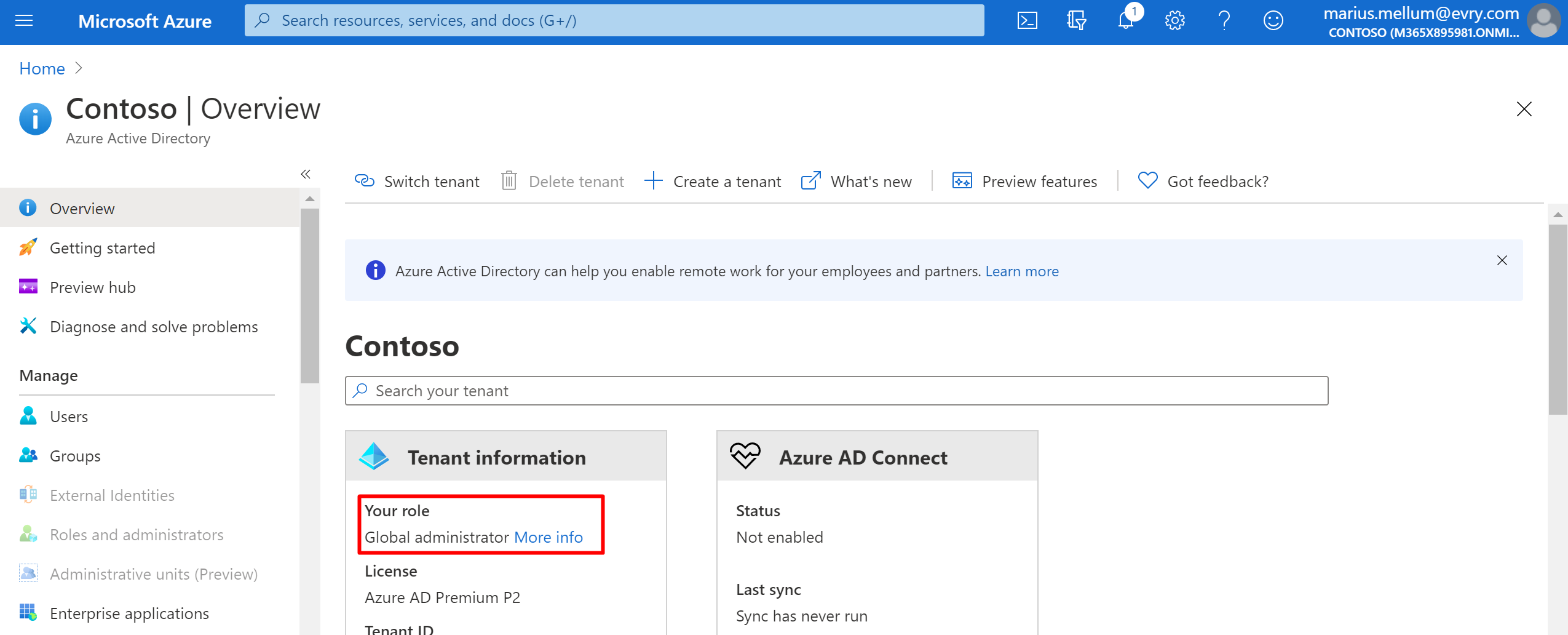
Task: Click the user avatar in the corner
Action: pyautogui.click(x=1543, y=20)
